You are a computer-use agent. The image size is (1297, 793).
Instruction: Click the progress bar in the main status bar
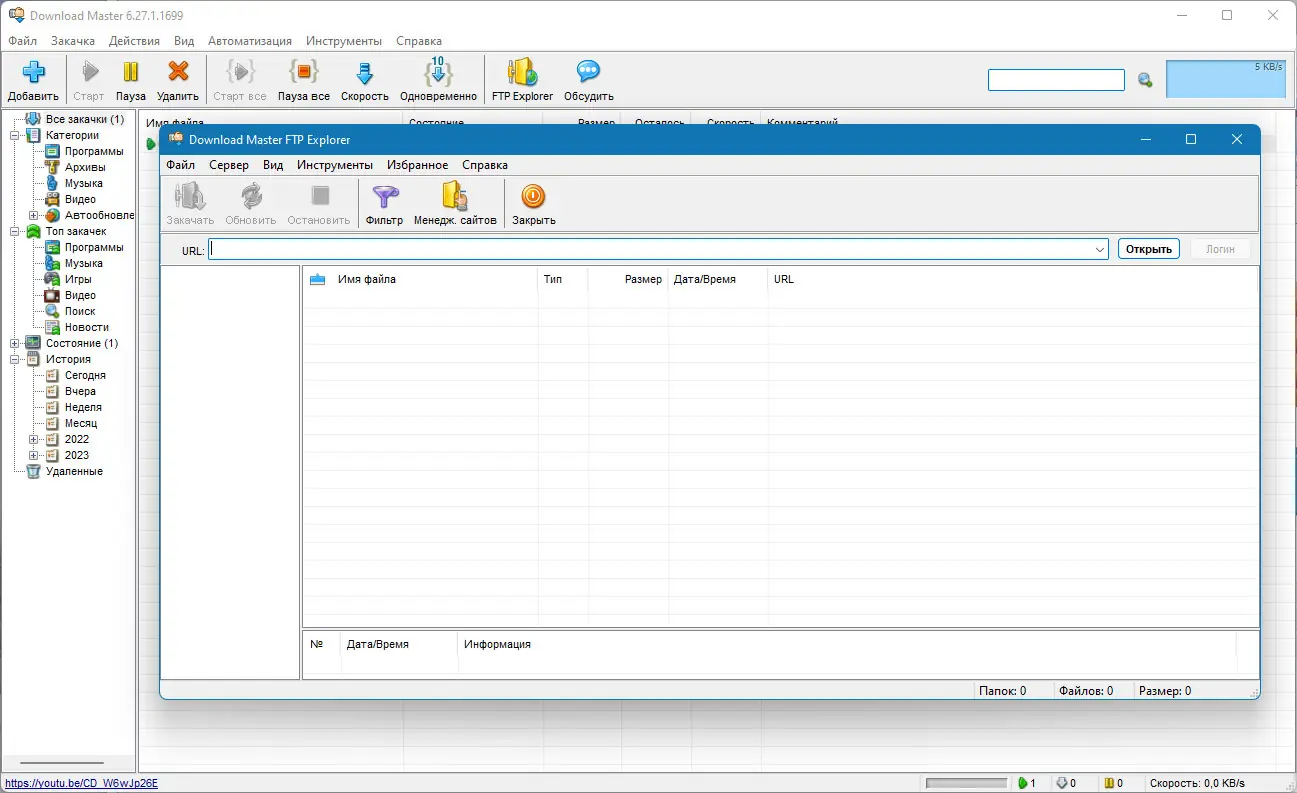coord(966,783)
